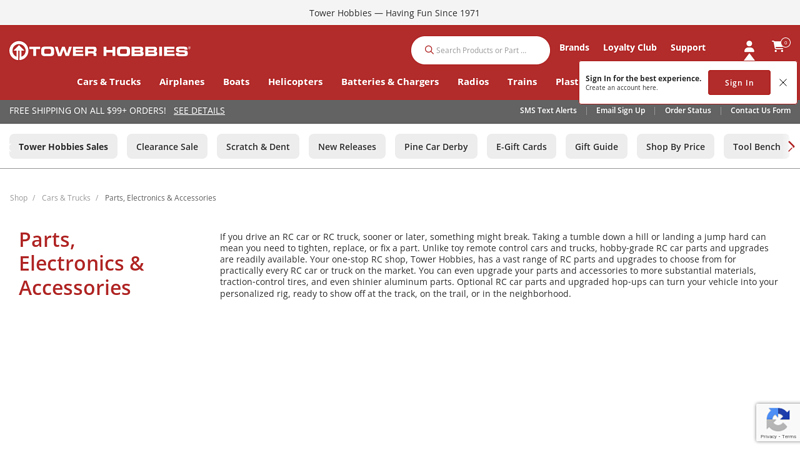This screenshot has height=450, width=800.
Task: Go to the Order Status page
Action: pos(687,111)
